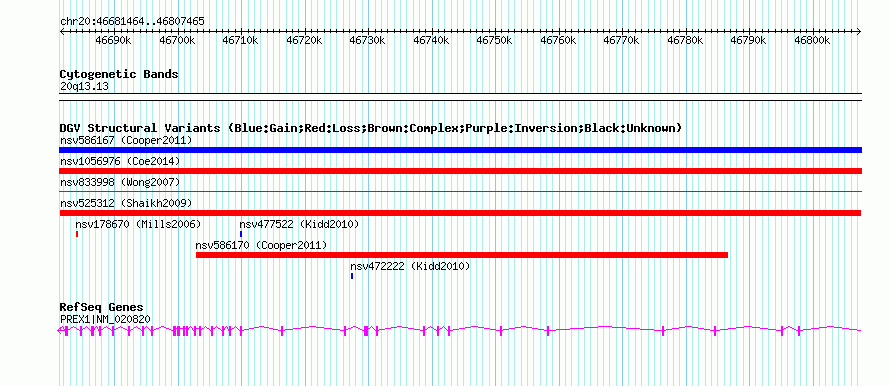Select the red nsv586170 Cooper2011 bar
890x386 pixels.
[x=461, y=255]
